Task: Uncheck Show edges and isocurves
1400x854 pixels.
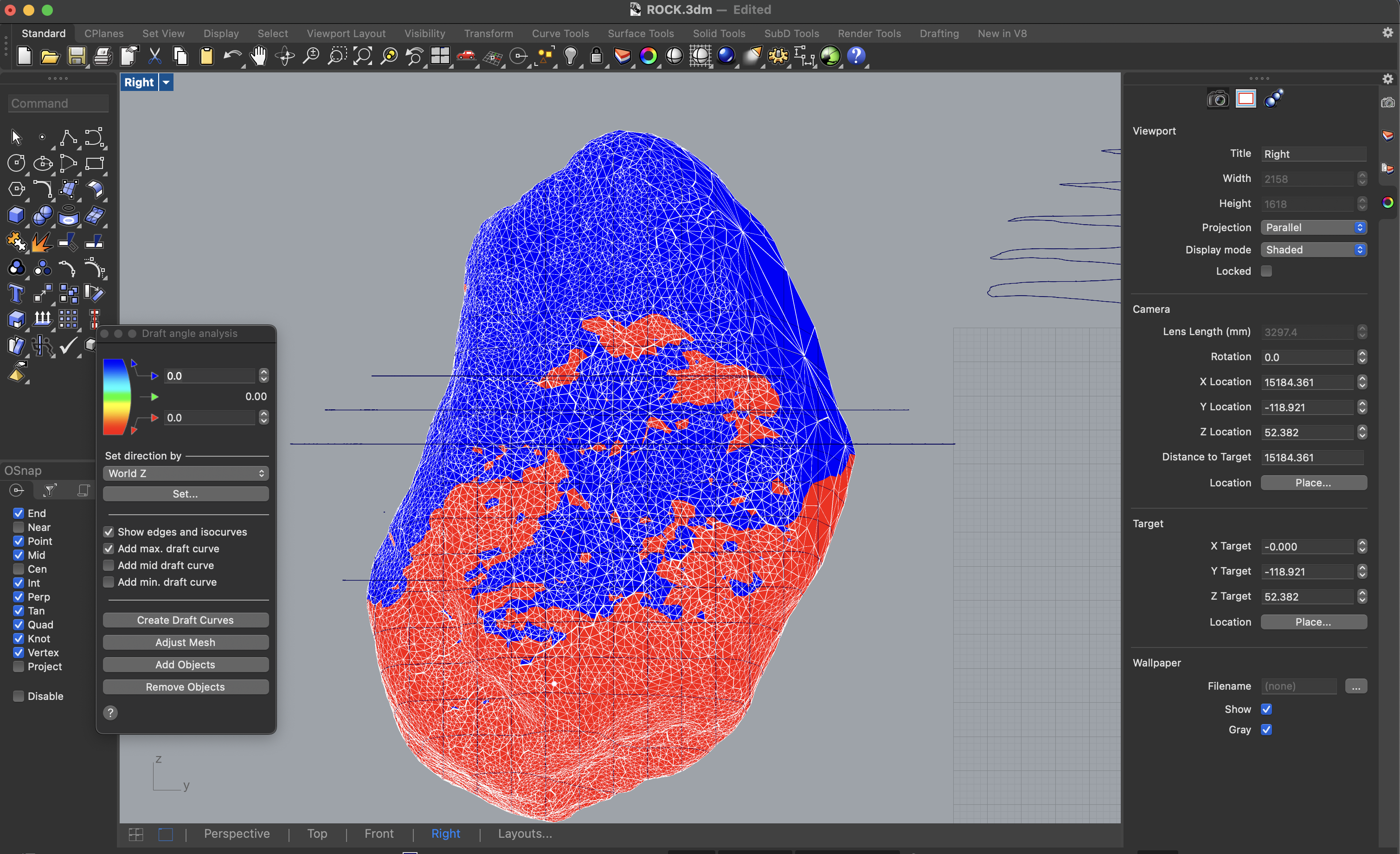Action: (x=109, y=531)
